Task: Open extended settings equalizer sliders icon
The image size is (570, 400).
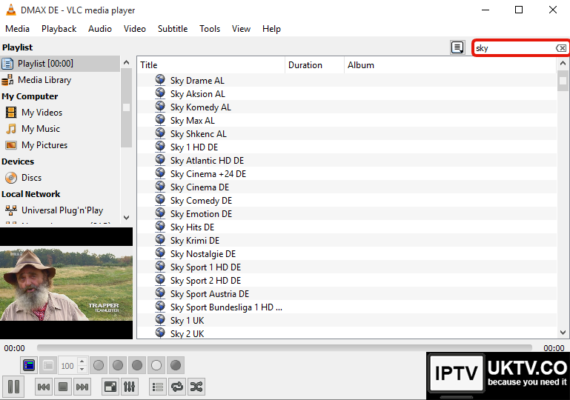Action: 129,387
